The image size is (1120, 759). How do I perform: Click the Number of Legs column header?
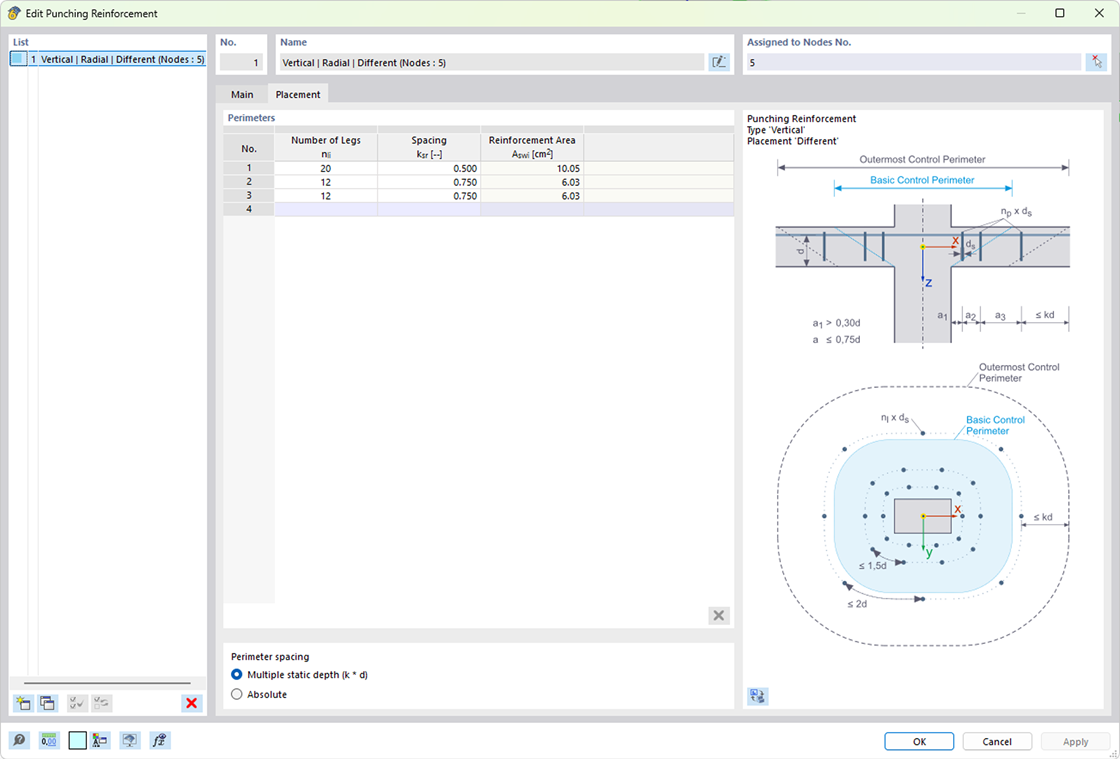pyautogui.click(x=326, y=147)
